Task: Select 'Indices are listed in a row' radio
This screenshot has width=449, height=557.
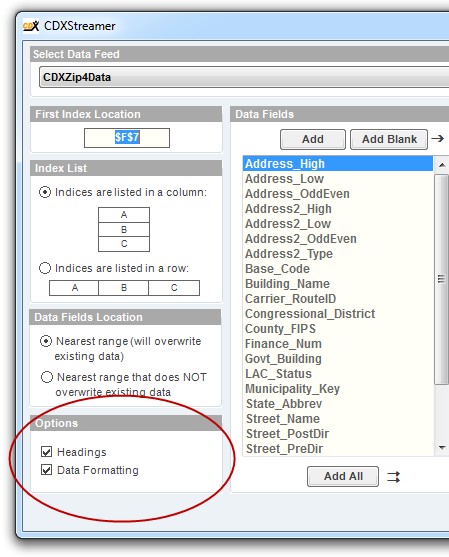Action: (45, 268)
